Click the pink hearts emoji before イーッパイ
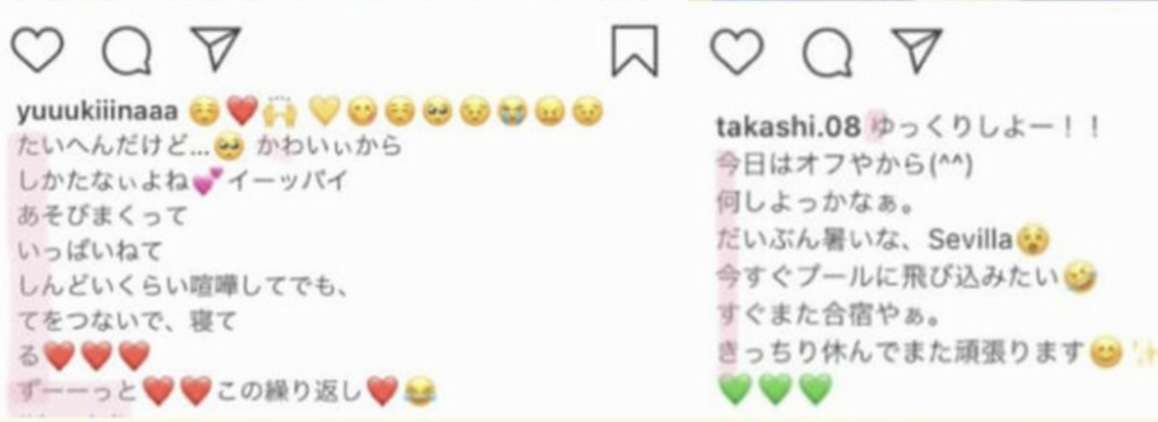Image resolution: width=1158 pixels, height=422 pixels. point(208,183)
